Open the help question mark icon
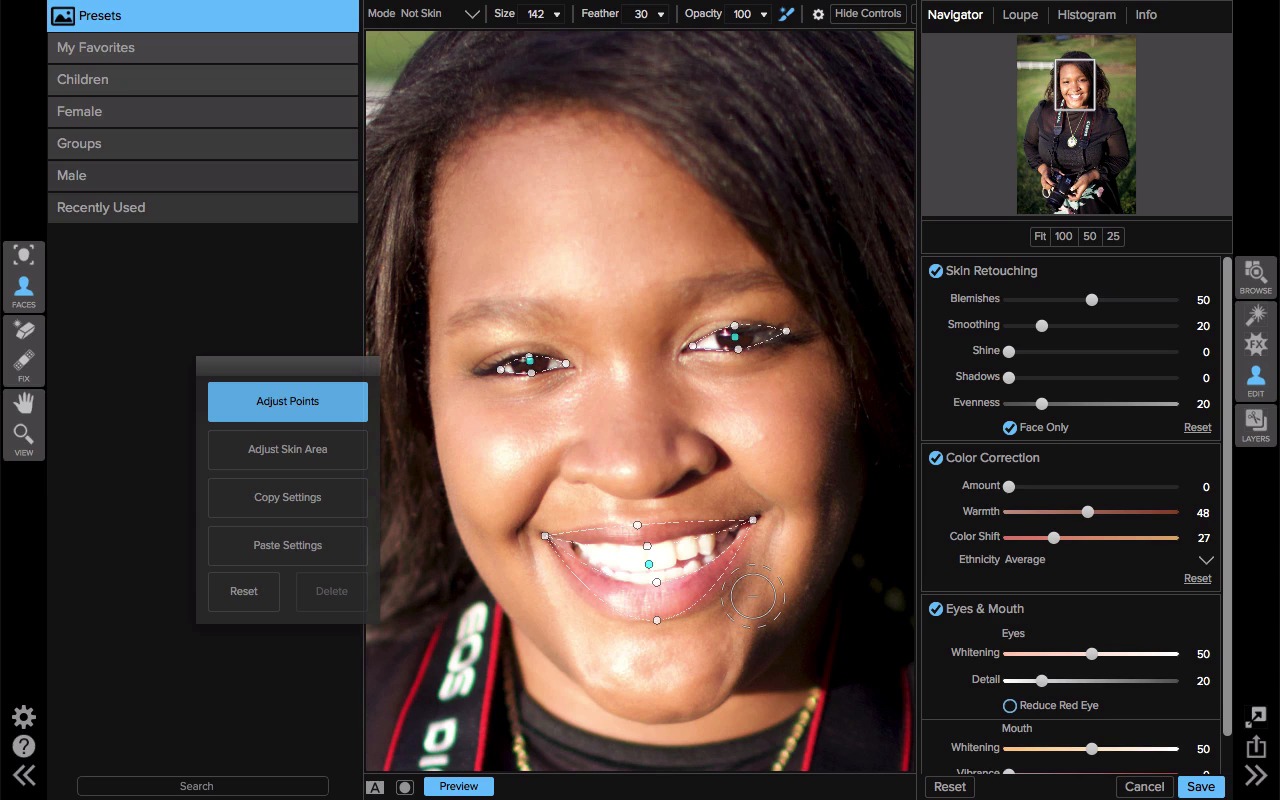 (x=24, y=746)
